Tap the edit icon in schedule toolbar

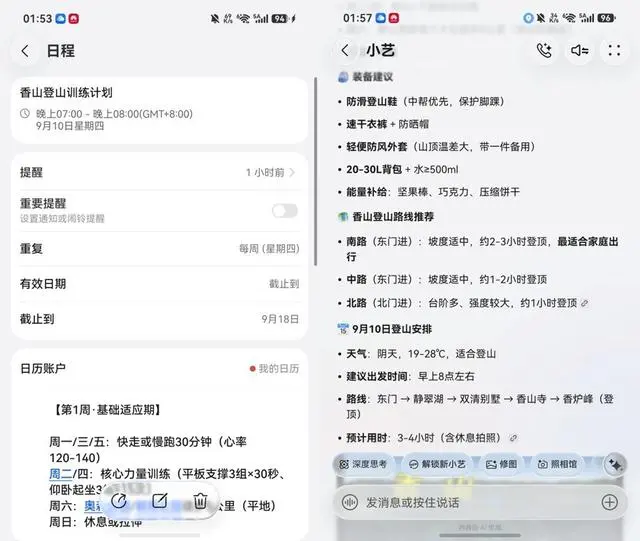(x=160, y=501)
